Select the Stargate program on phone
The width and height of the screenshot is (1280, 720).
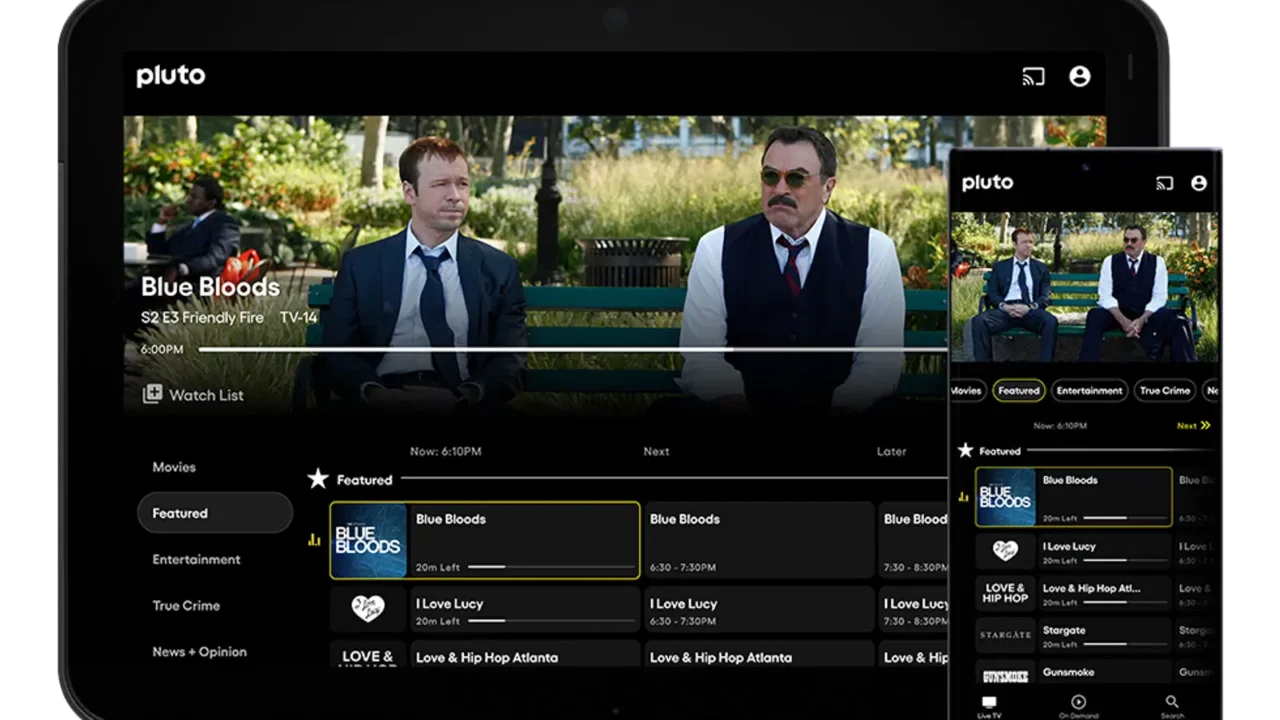pyautogui.click(x=1104, y=635)
